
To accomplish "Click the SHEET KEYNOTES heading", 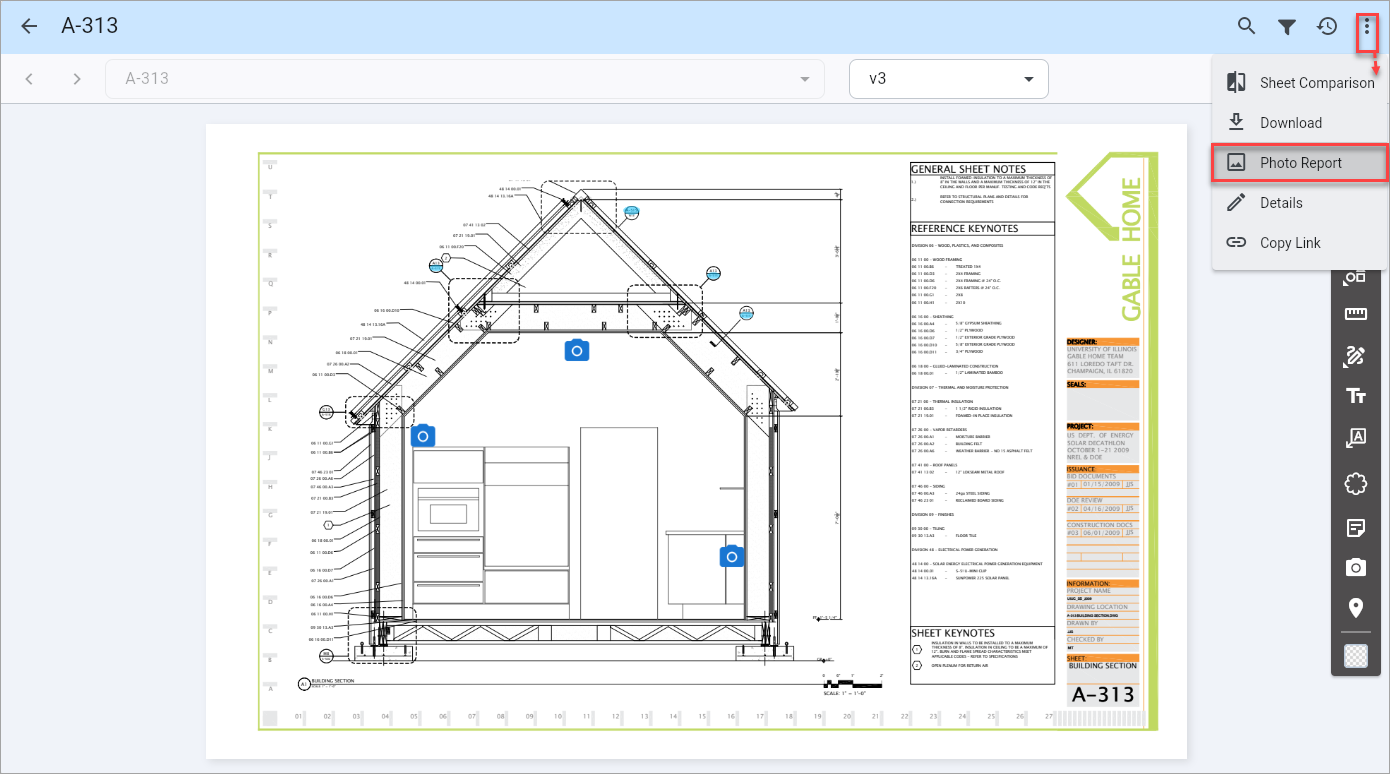I will 953,633.
